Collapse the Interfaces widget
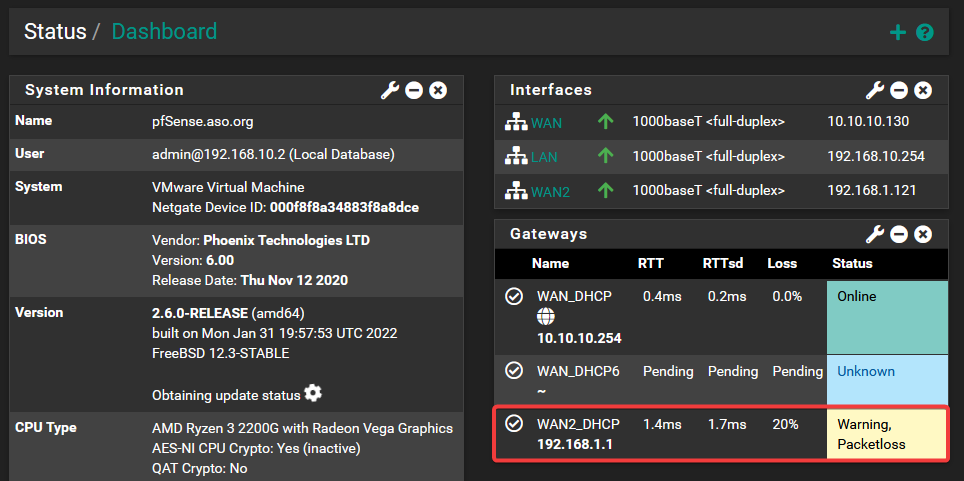The height and width of the screenshot is (481, 964). (899, 90)
